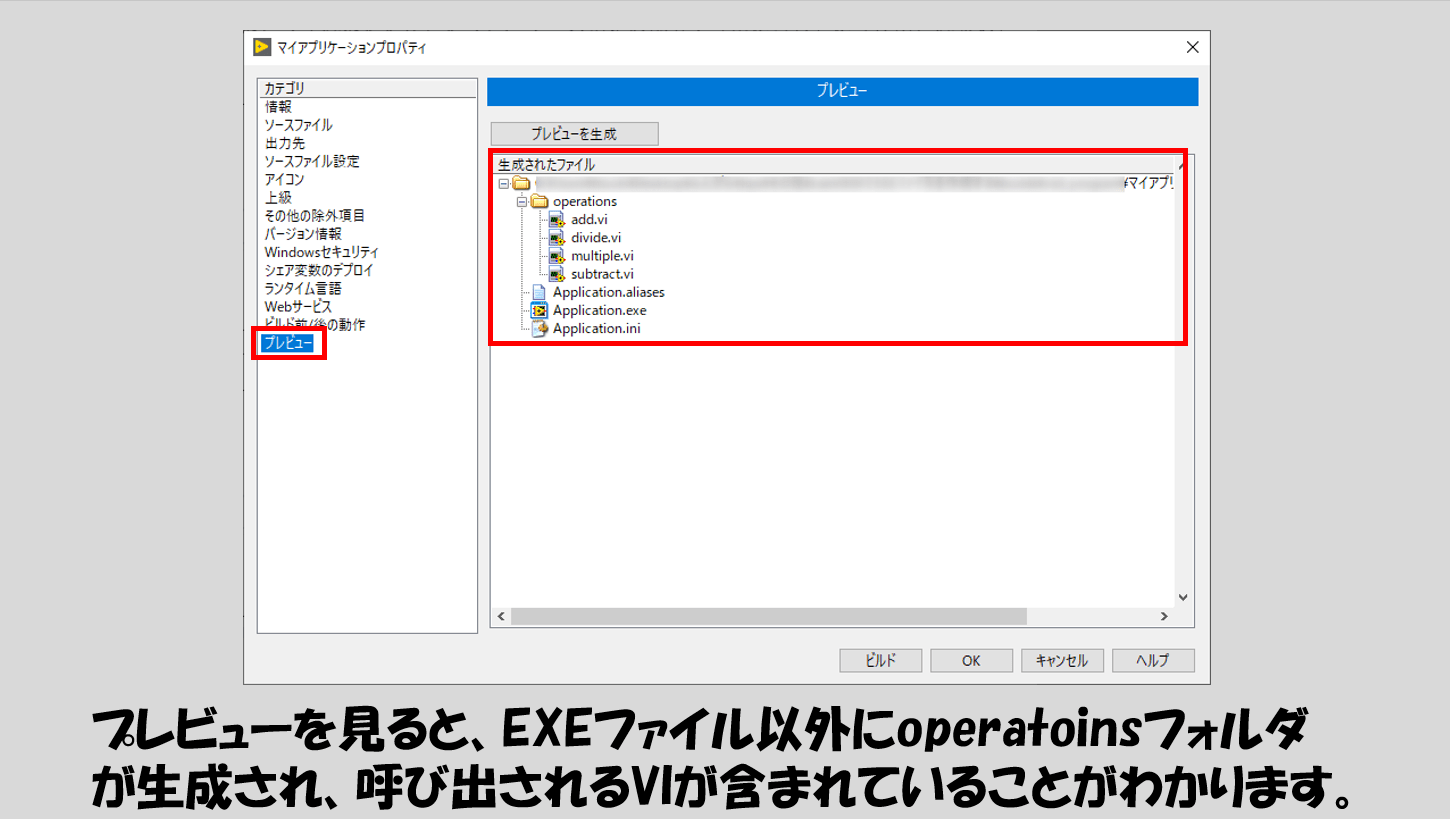Click the LabVIEW icon in the title bar
1450x819 pixels.
pos(262,46)
